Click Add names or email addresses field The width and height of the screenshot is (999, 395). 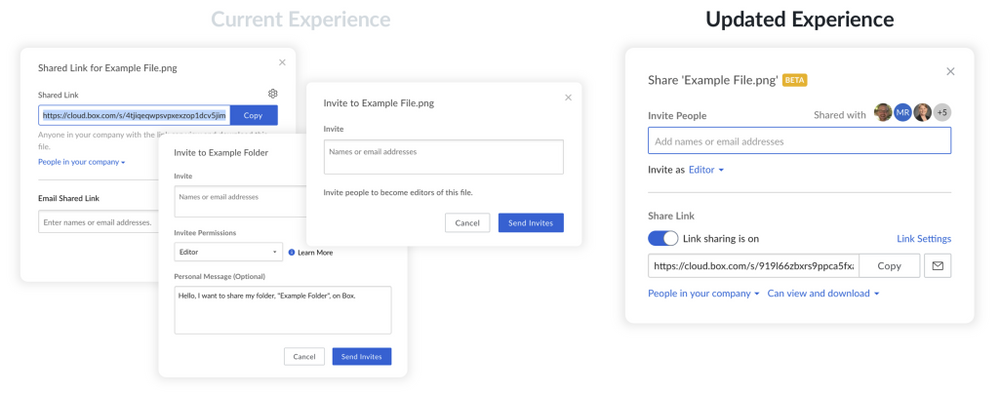800,141
